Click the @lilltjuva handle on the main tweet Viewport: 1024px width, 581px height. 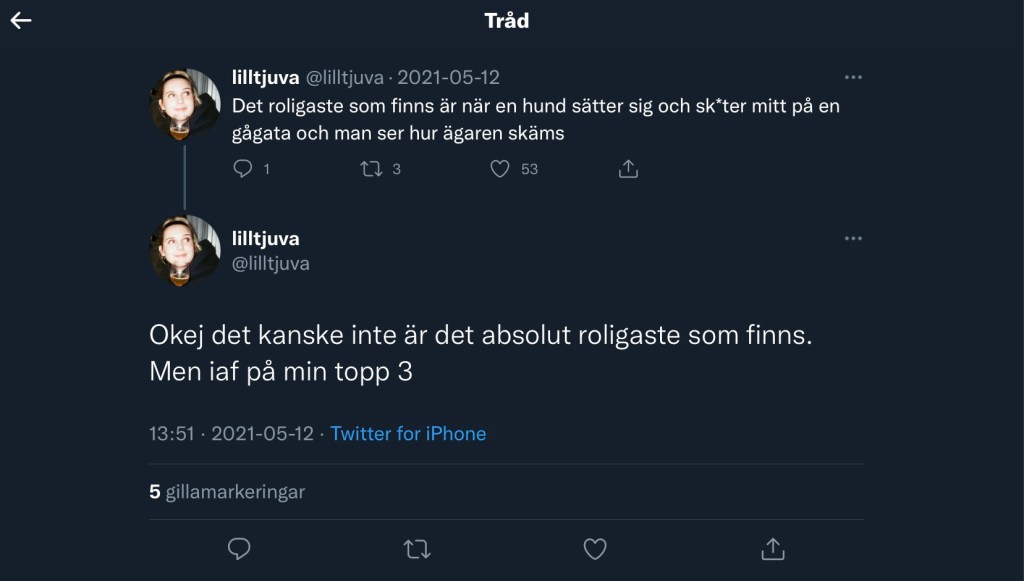click(x=271, y=264)
